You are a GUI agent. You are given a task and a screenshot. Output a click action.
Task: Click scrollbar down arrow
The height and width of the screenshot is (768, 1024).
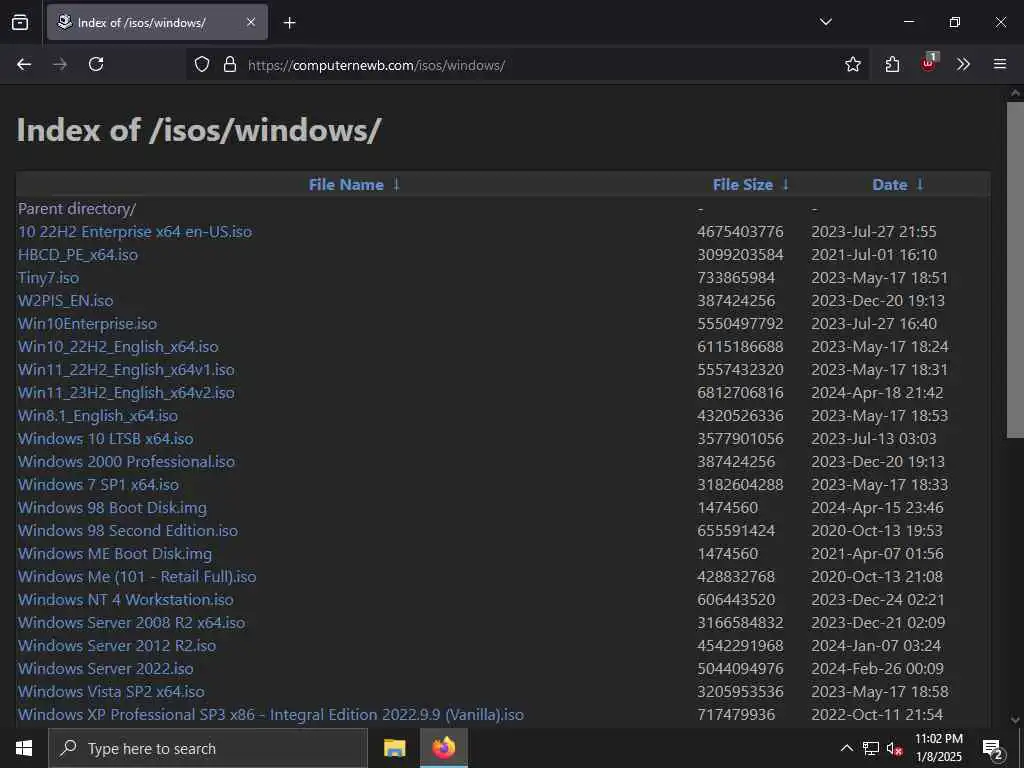coord(1015,720)
